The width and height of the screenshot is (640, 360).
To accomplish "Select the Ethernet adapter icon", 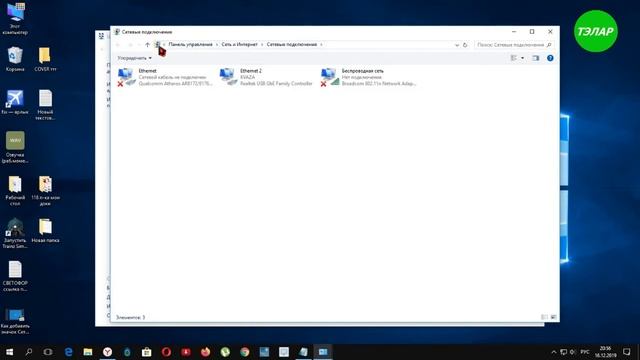I will coord(126,77).
